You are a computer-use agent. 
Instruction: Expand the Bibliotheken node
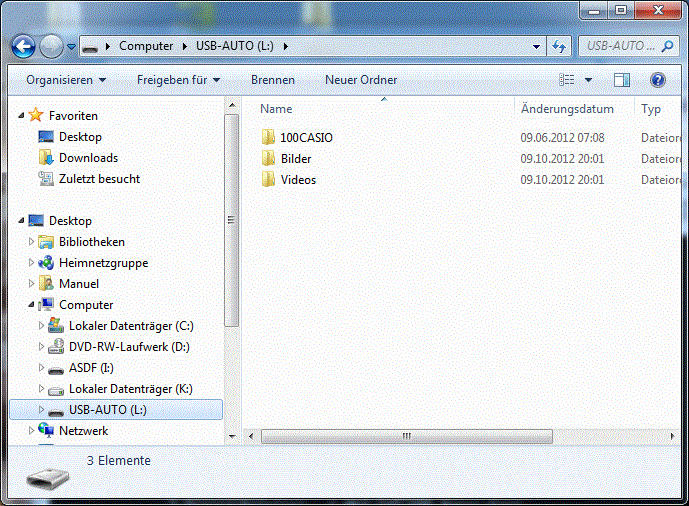point(31,241)
